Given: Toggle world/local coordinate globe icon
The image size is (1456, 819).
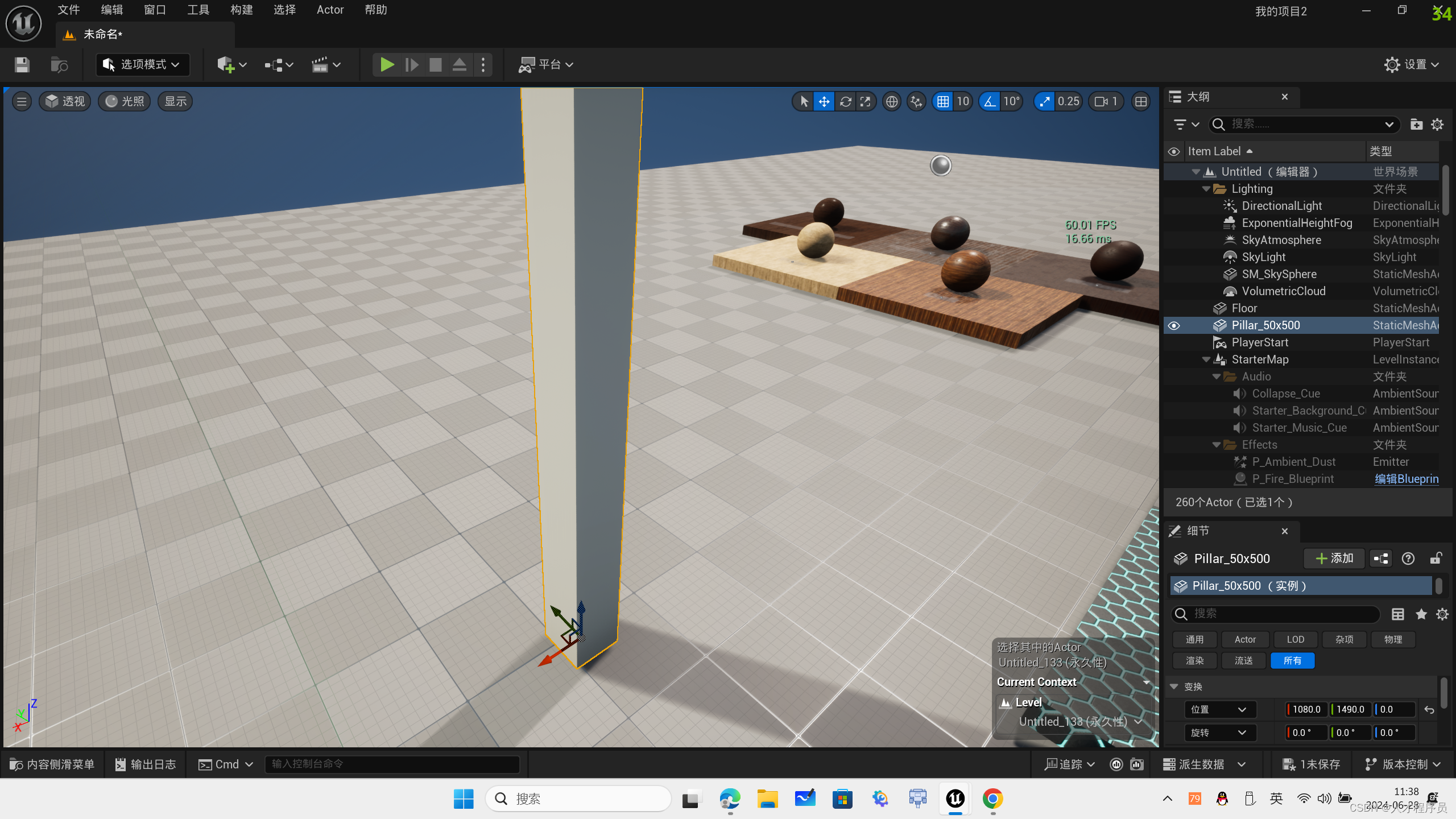Looking at the screenshot, I should click(892, 101).
